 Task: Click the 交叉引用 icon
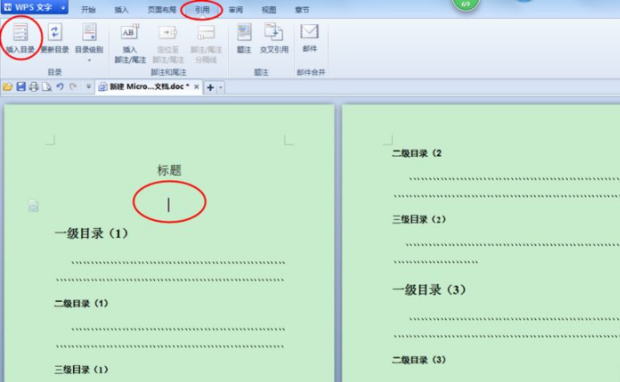[274, 32]
